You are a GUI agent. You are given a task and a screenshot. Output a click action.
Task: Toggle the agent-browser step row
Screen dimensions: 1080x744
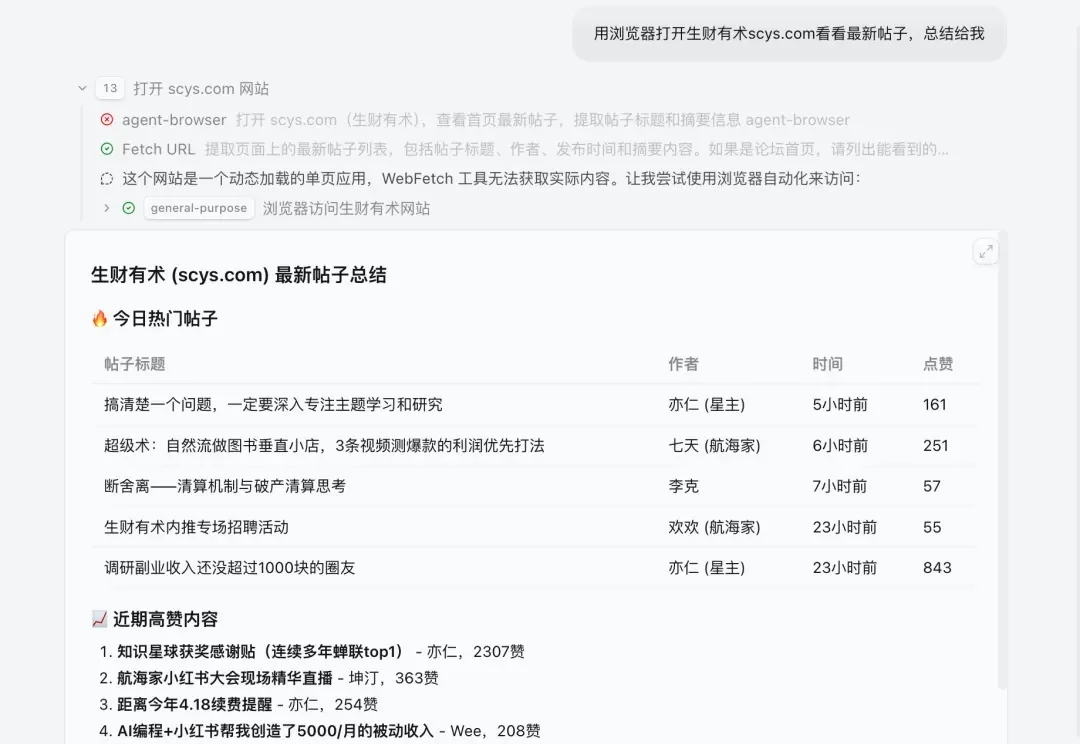[x=174, y=120]
